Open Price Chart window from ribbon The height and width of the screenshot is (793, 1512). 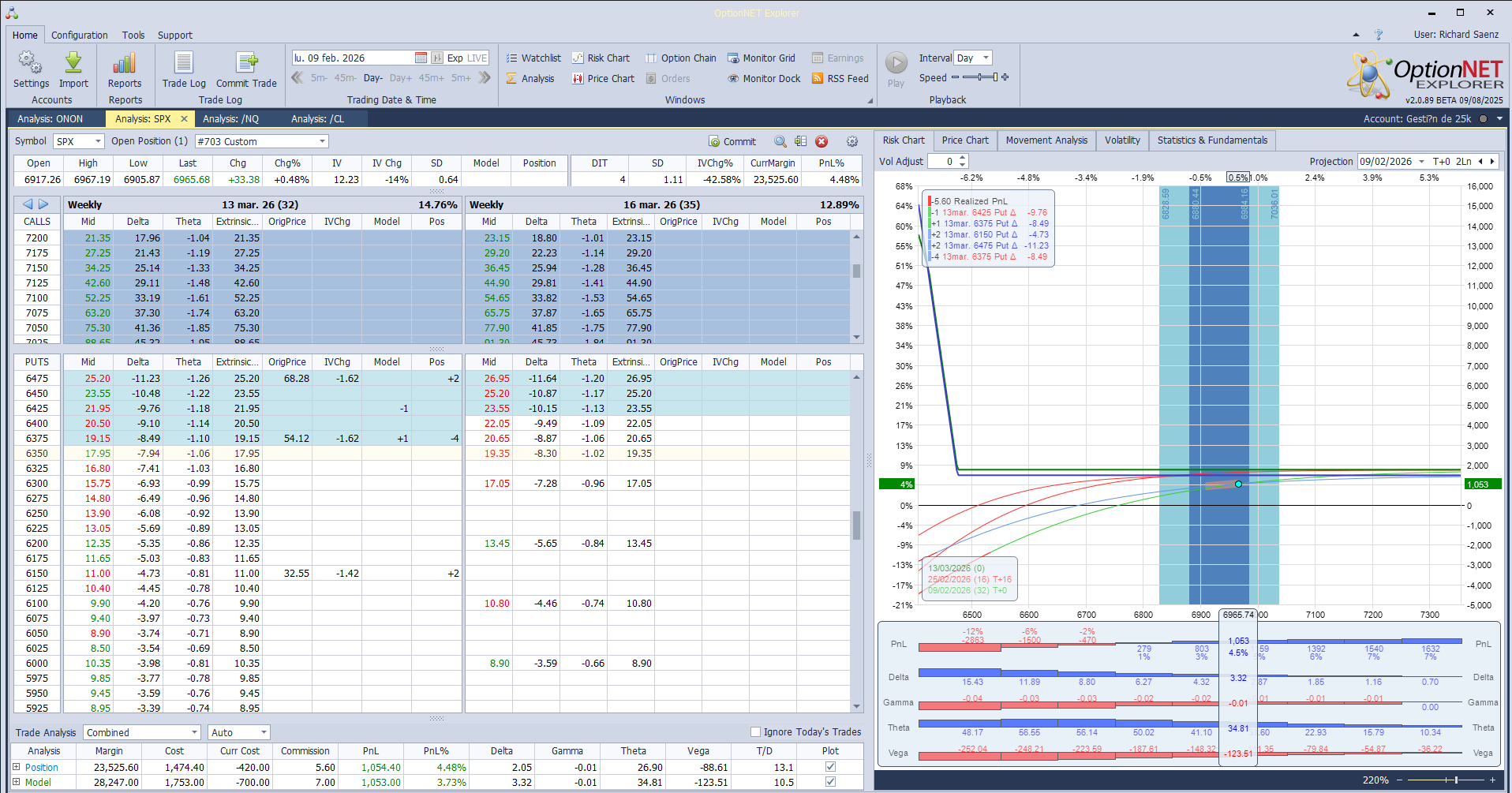click(x=603, y=78)
